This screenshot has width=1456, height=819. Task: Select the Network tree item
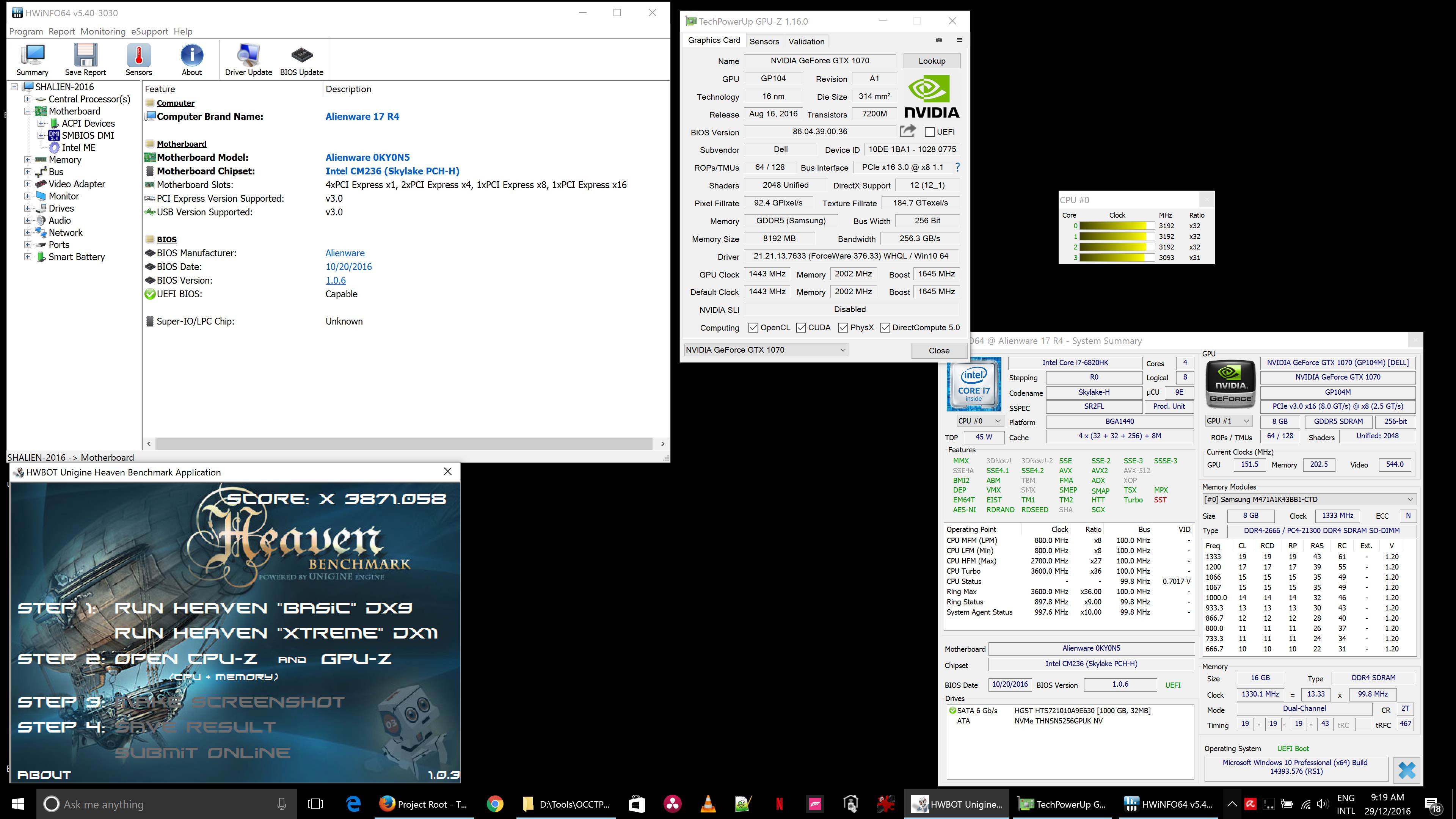pyautogui.click(x=66, y=233)
